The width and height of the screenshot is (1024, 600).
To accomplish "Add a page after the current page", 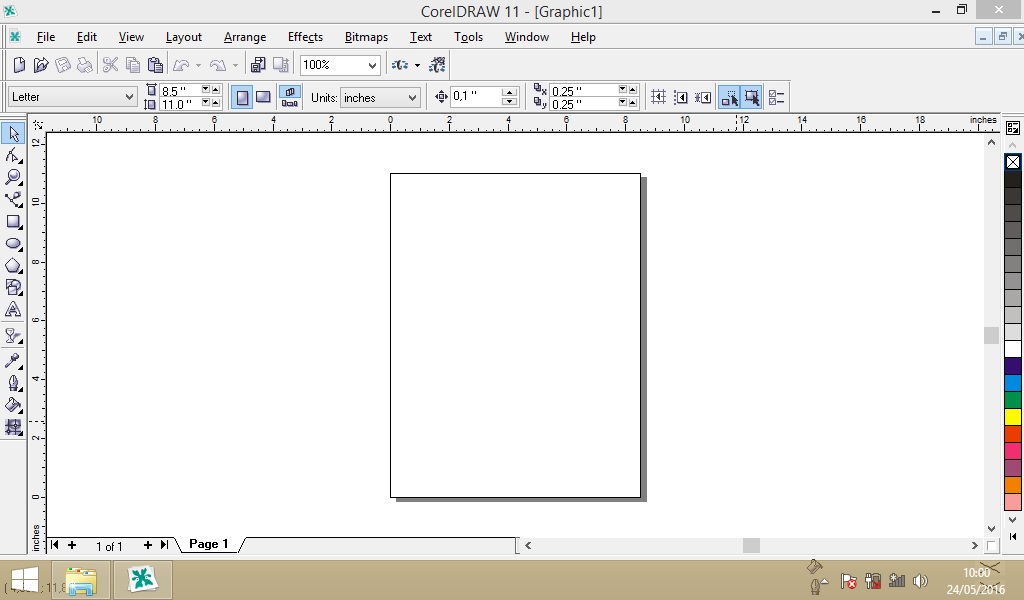I will pos(148,545).
